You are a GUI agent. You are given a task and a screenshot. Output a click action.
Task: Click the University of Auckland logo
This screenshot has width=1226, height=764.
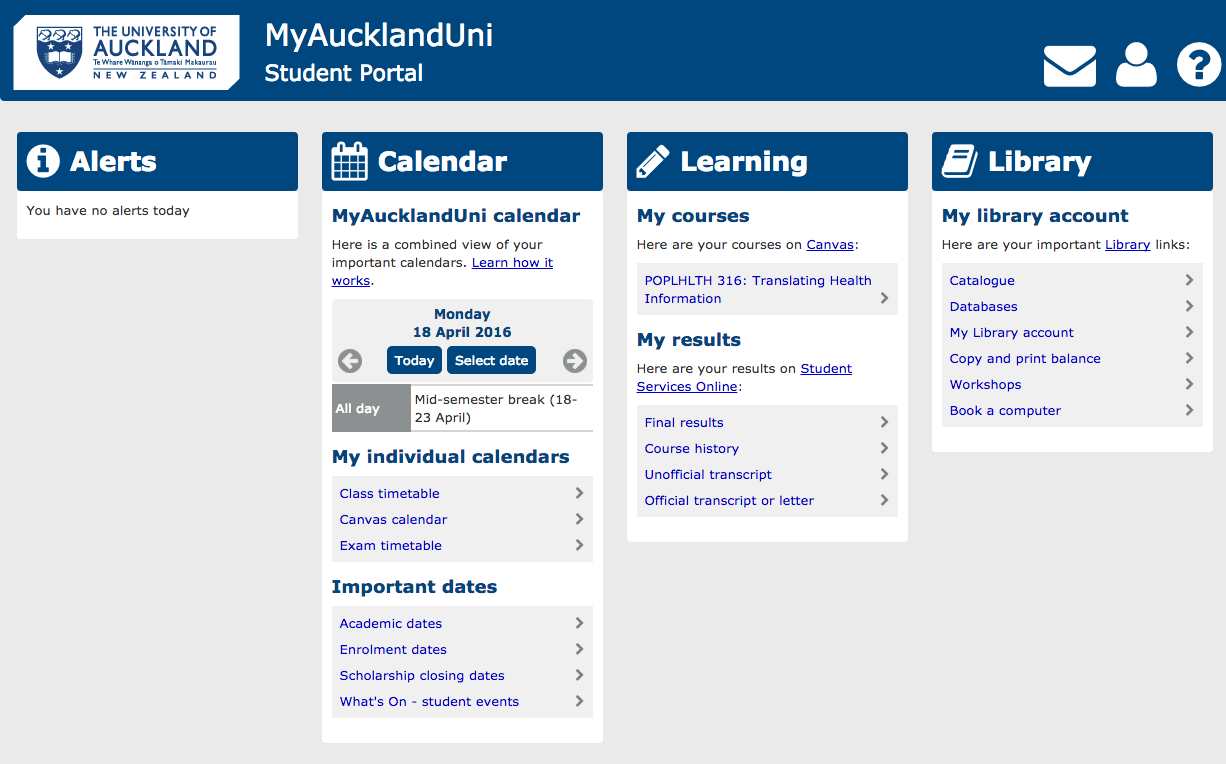(126, 52)
